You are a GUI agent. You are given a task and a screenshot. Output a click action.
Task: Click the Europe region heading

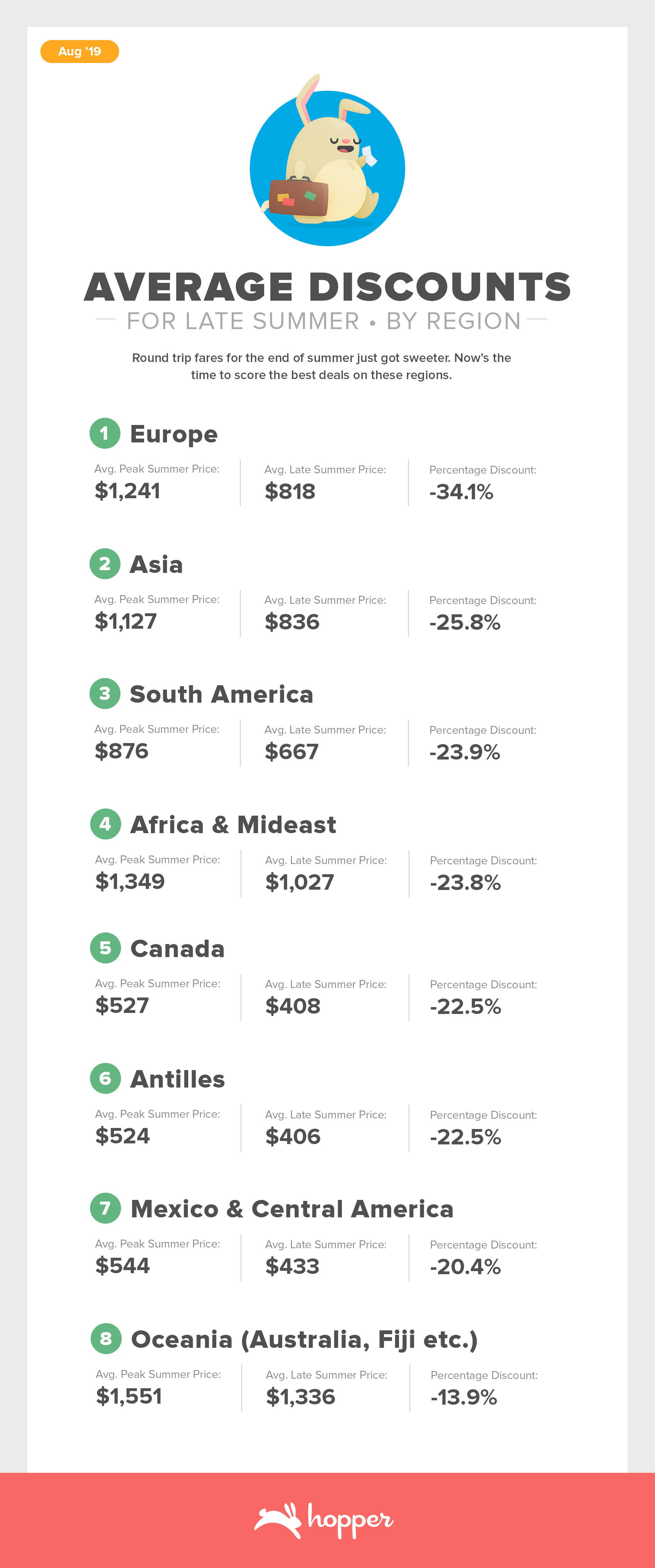point(174,434)
